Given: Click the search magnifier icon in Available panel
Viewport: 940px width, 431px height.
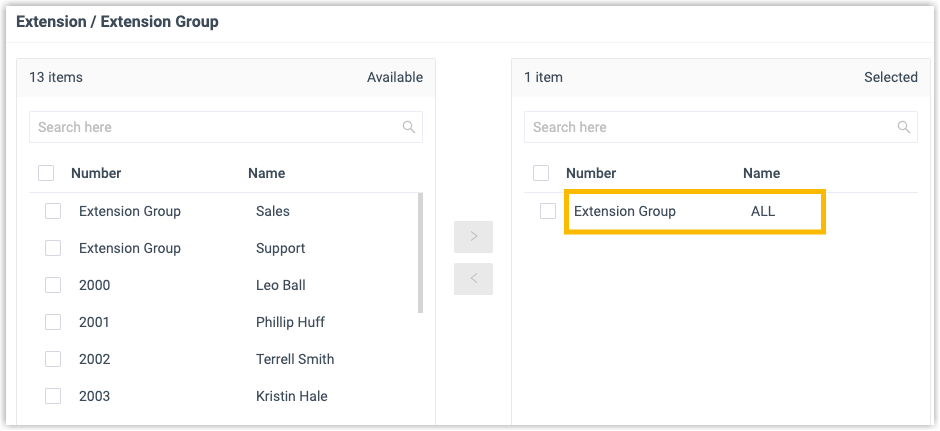Looking at the screenshot, I should (409, 127).
